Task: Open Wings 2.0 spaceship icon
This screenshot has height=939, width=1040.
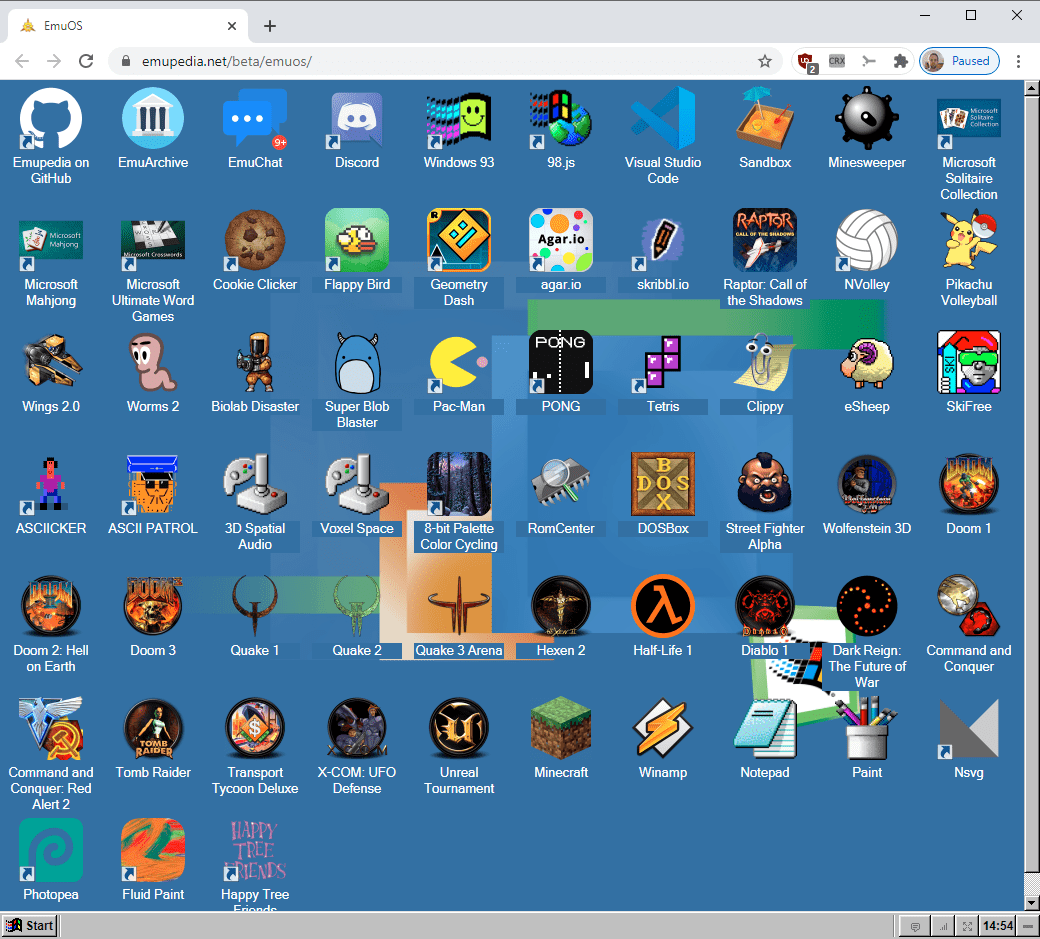Action: pos(51,362)
